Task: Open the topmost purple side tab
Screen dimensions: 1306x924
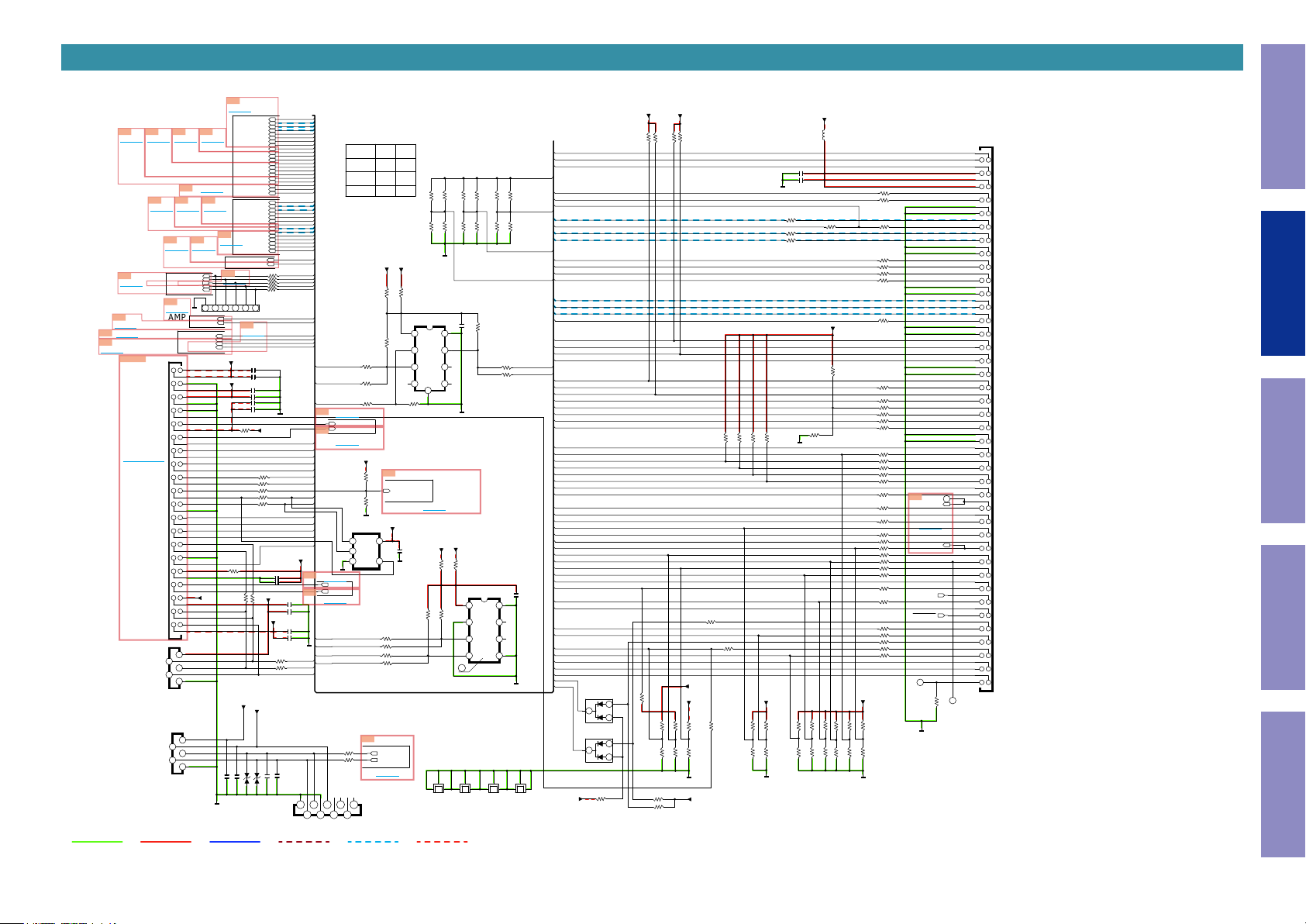Action: click(x=1283, y=116)
